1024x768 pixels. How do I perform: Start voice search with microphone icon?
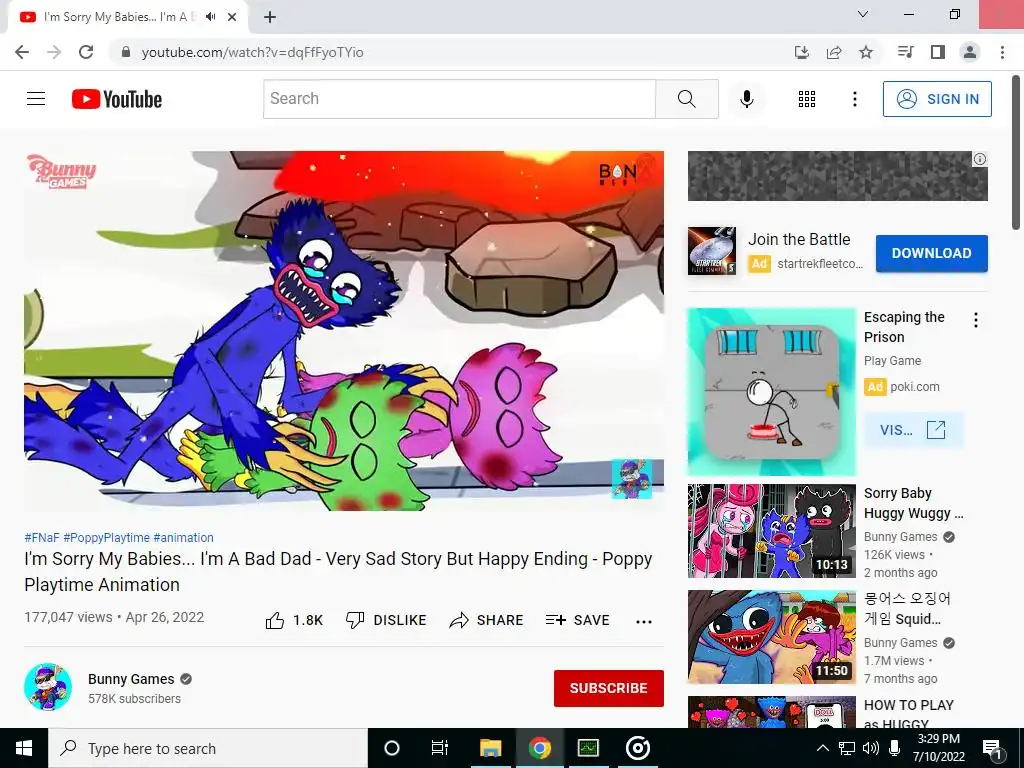[x=746, y=99]
